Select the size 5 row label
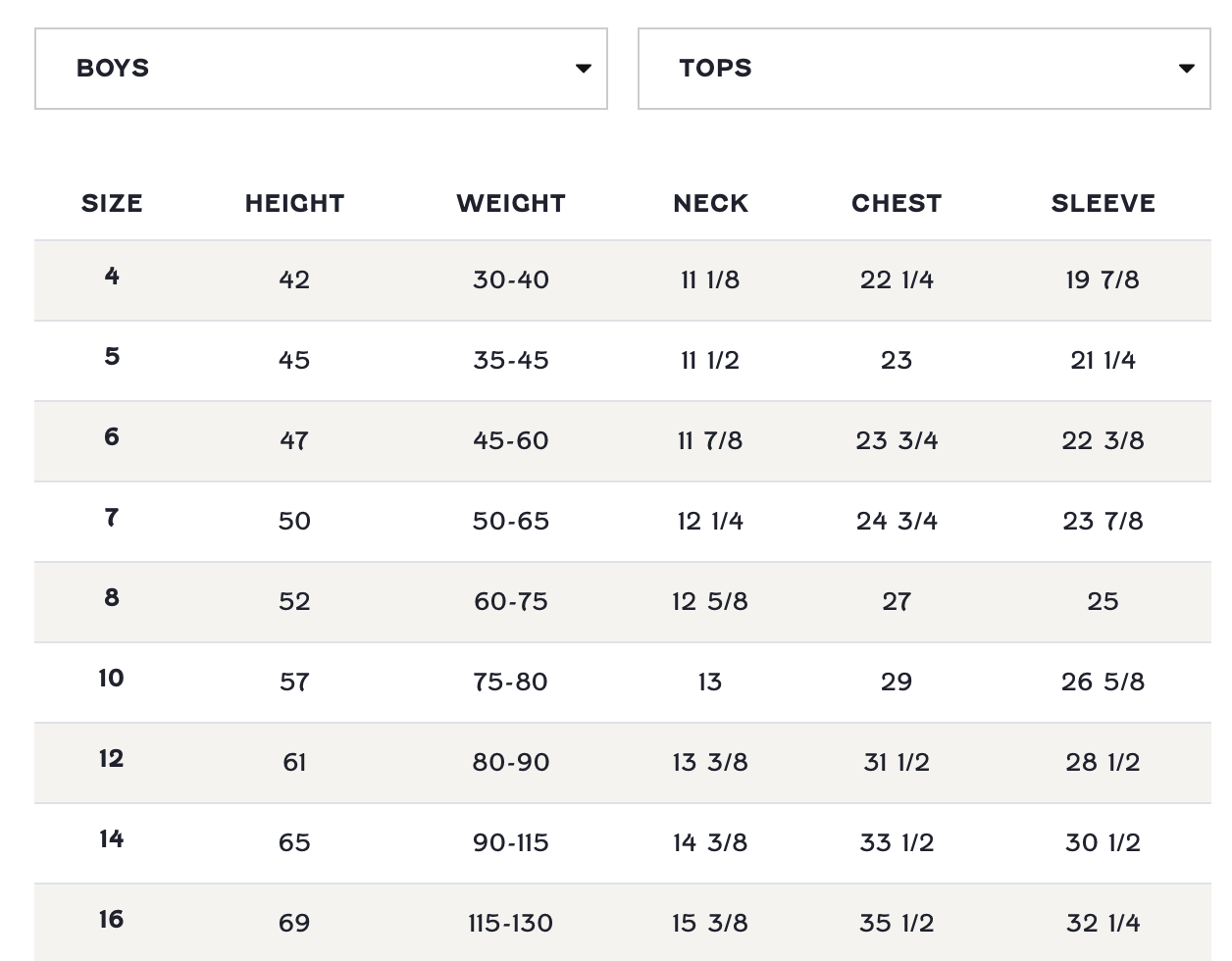 click(112, 356)
